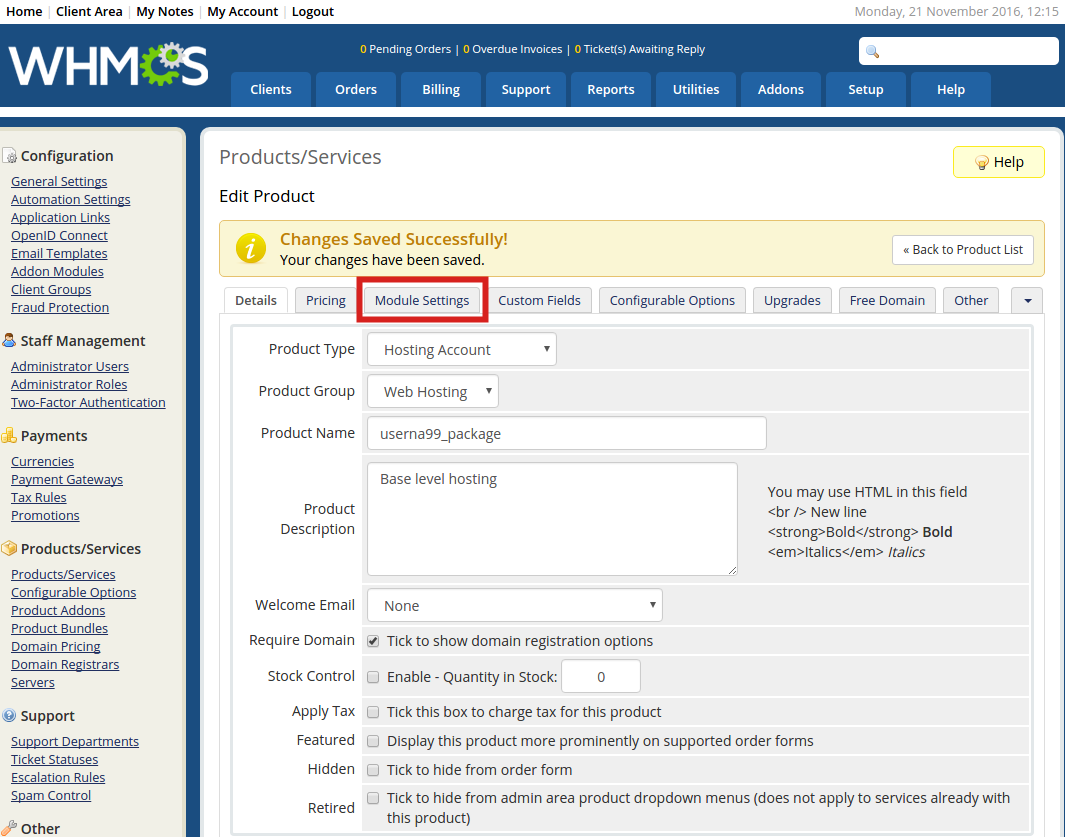Click the Products/Services box icon

coord(10,549)
